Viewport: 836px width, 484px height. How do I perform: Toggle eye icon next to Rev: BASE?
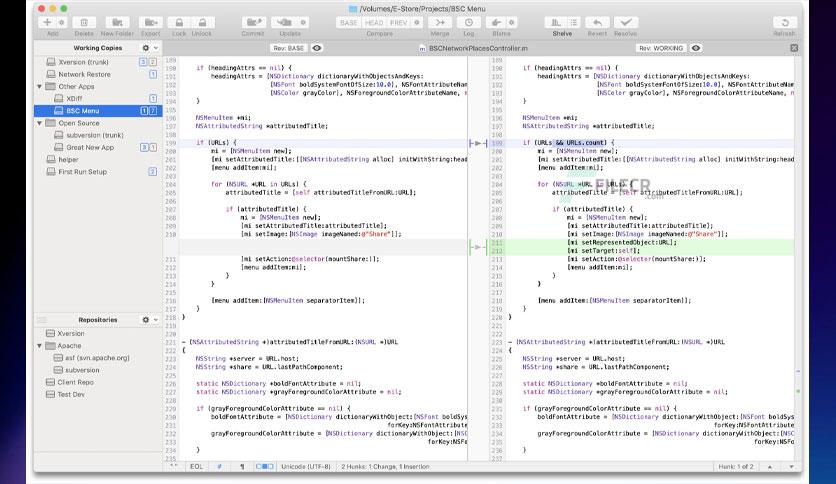[x=317, y=48]
